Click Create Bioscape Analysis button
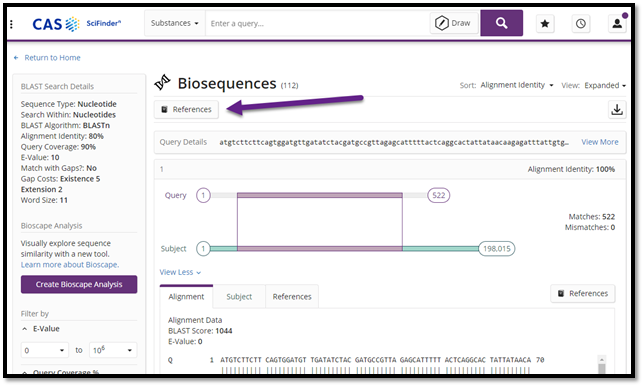 click(x=79, y=284)
